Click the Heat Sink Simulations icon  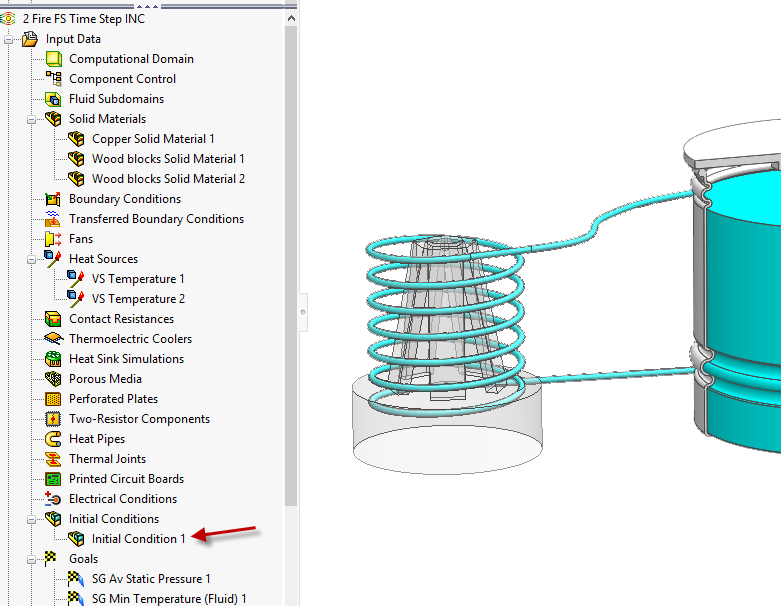tap(53, 359)
